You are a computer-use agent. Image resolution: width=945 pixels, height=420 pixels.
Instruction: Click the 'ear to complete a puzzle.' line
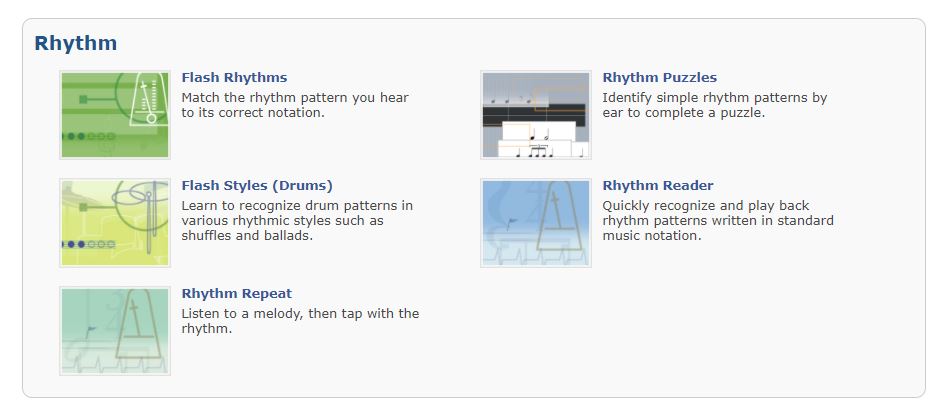[x=683, y=113]
